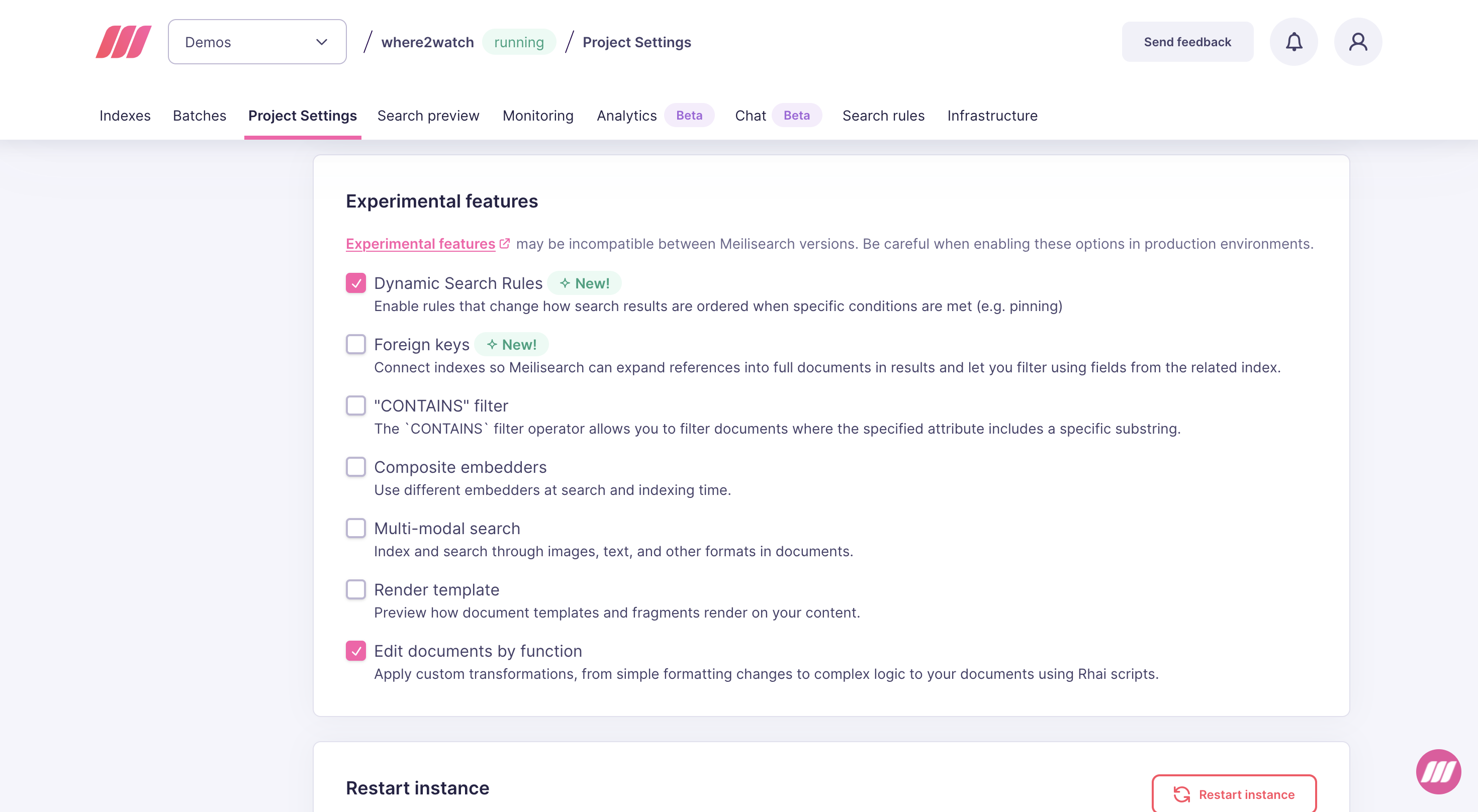The height and width of the screenshot is (812, 1478).
Task: Click the Send feedback button
Action: click(x=1187, y=42)
